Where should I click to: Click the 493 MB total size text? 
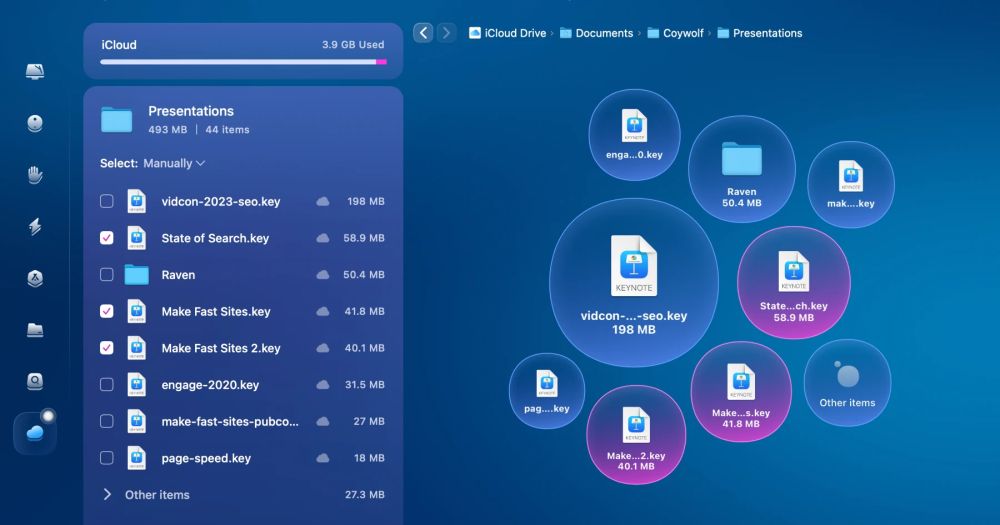pos(168,129)
